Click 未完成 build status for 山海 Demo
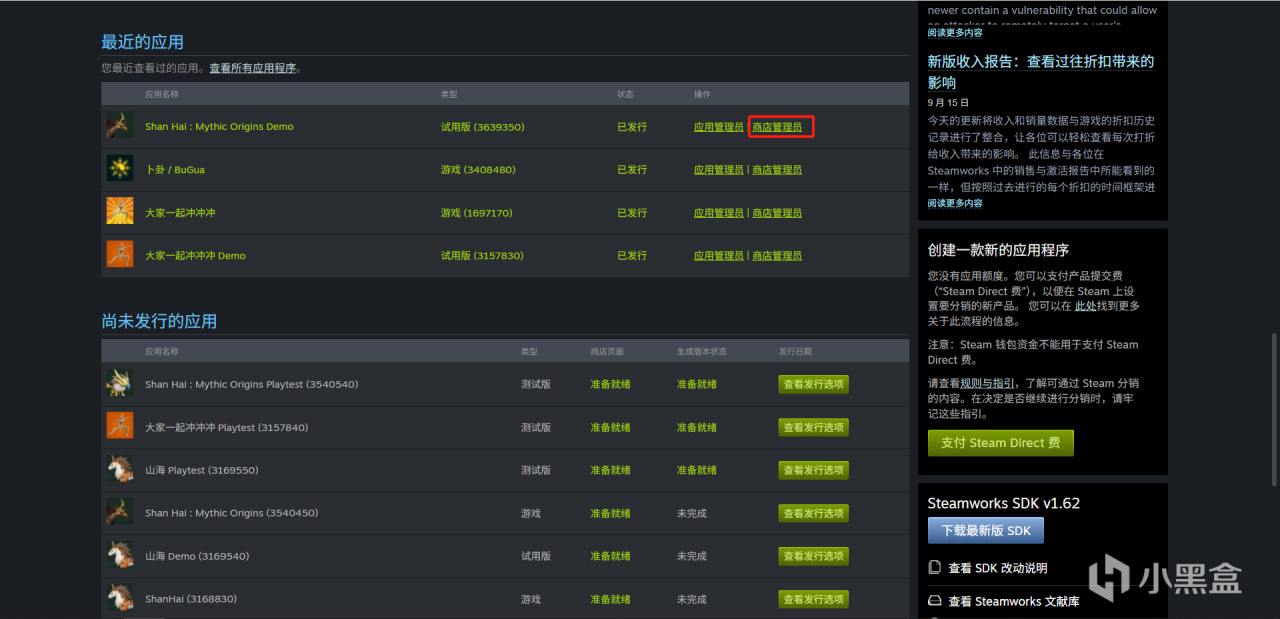Viewport: 1280px width, 619px height. tap(692, 557)
